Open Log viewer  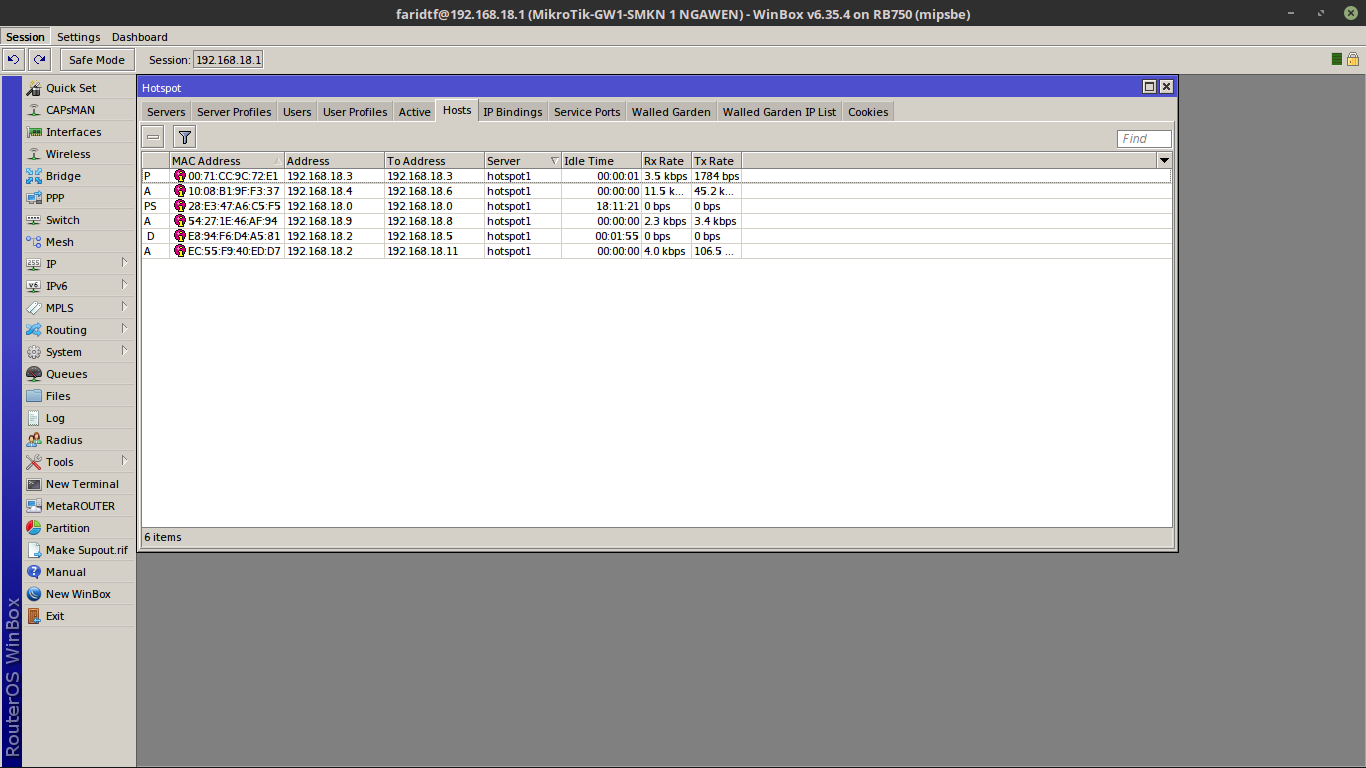pos(78,418)
